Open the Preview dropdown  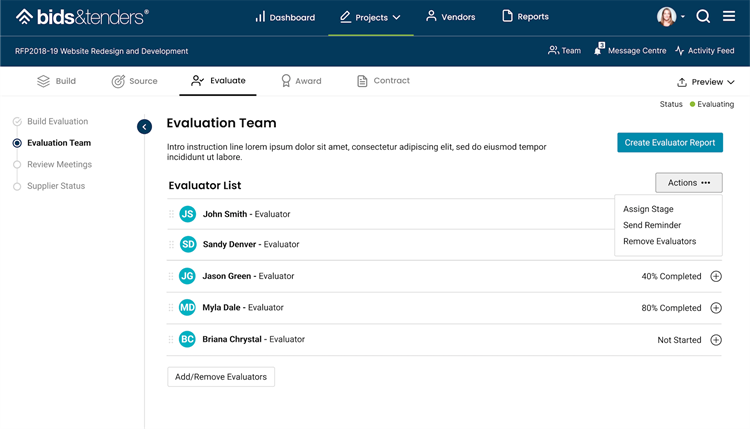click(x=706, y=82)
